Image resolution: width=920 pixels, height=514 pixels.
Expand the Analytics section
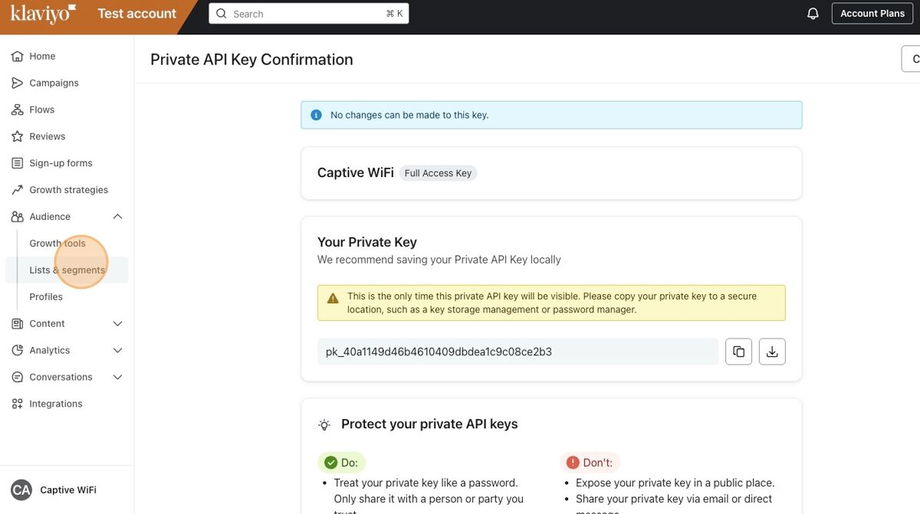(117, 351)
